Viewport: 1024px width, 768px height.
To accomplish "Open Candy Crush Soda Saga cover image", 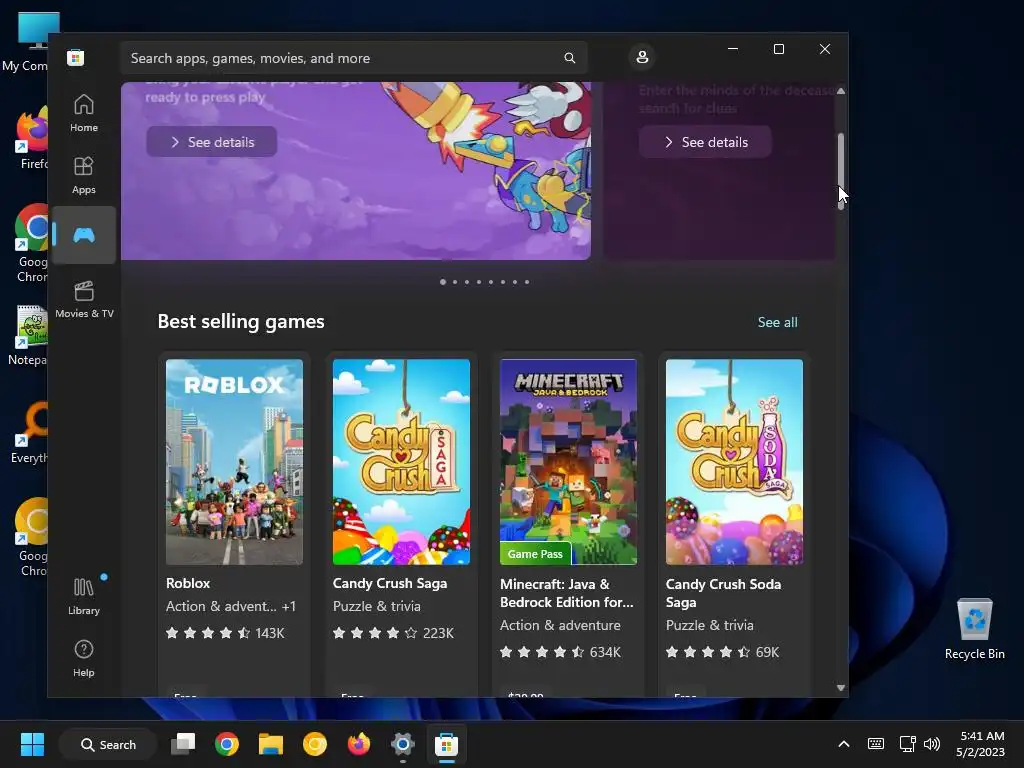I will (734, 462).
